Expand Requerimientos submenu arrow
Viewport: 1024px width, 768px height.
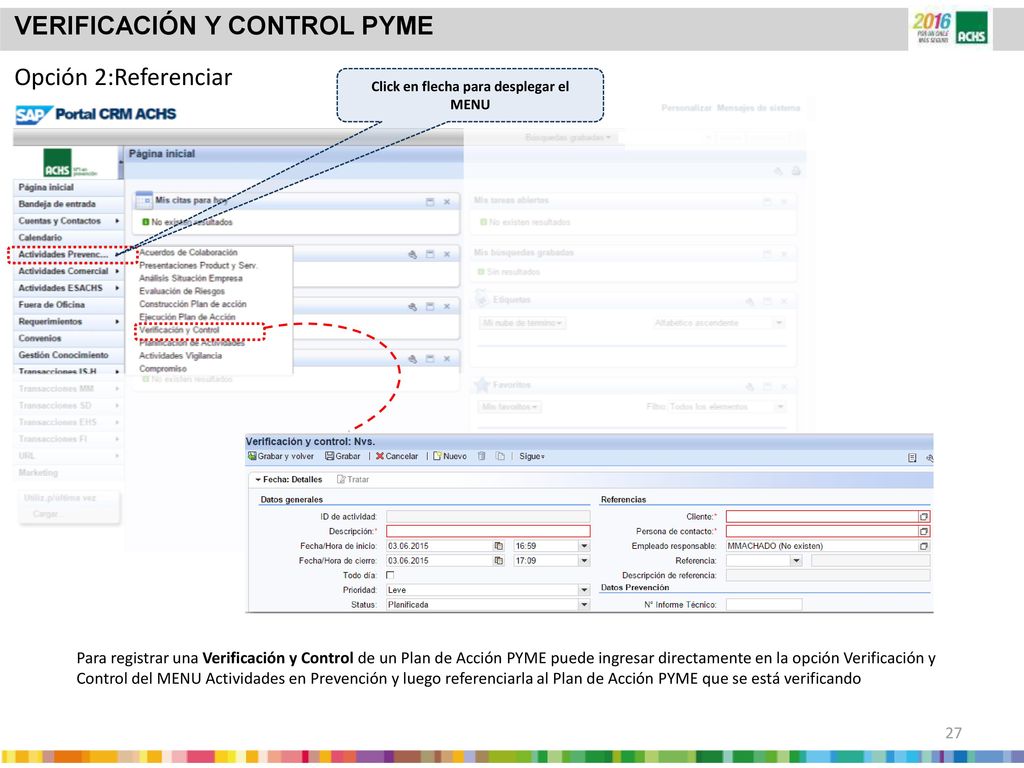click(x=117, y=322)
